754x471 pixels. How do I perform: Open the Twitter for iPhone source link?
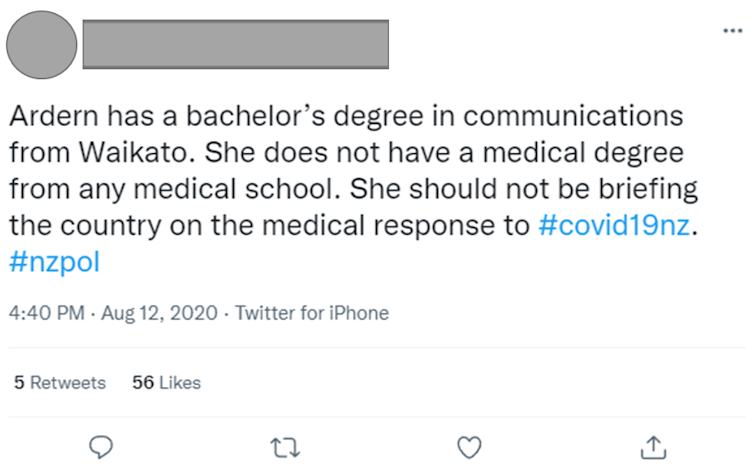(x=311, y=313)
